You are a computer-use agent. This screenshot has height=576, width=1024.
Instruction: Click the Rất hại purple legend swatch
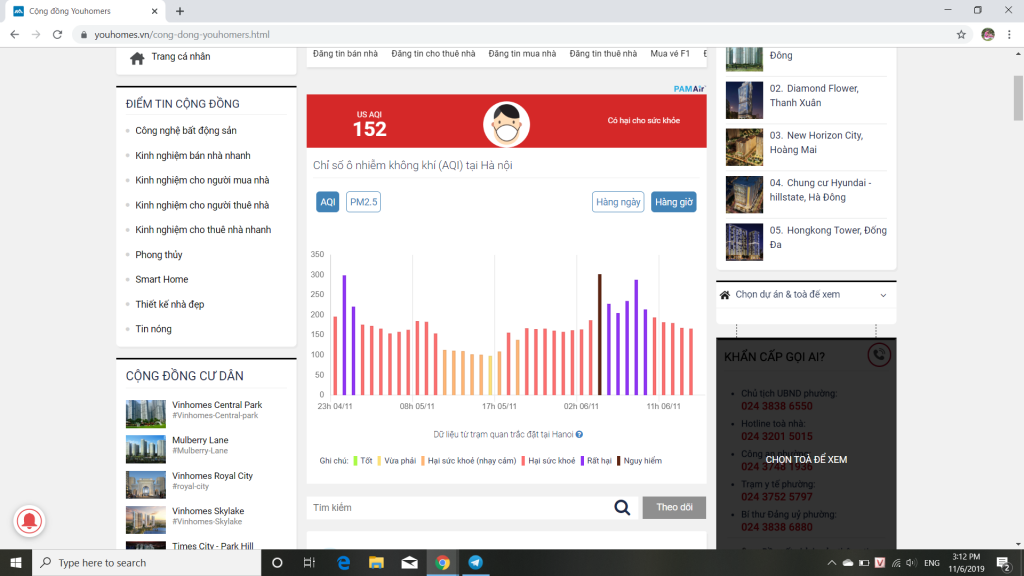582,461
